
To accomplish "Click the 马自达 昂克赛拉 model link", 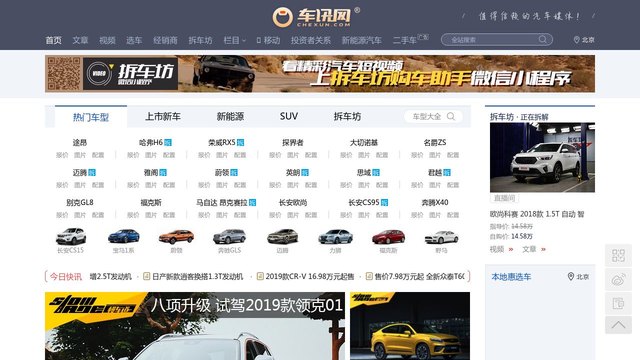I will (222, 202).
